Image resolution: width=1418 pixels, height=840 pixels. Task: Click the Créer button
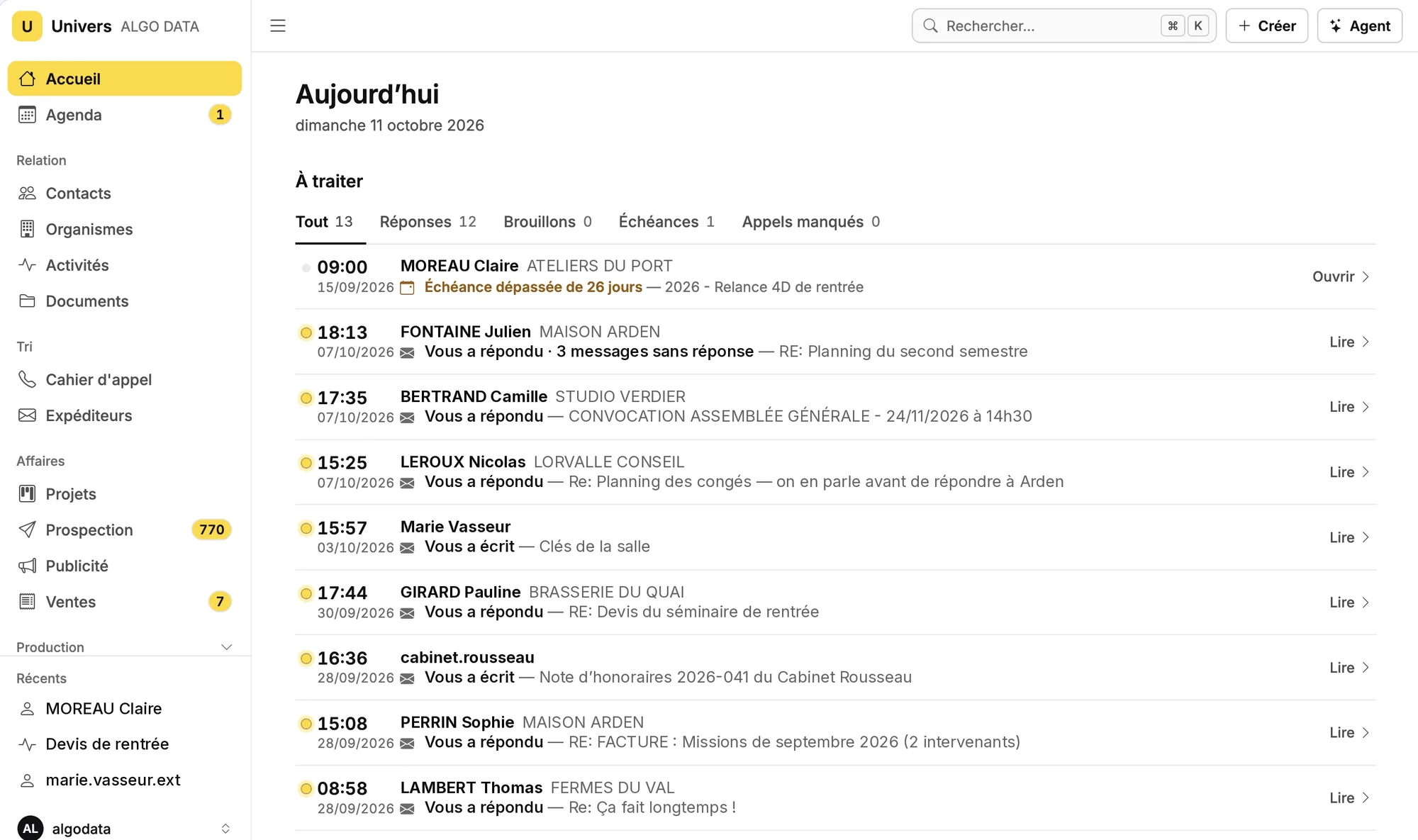(1267, 26)
